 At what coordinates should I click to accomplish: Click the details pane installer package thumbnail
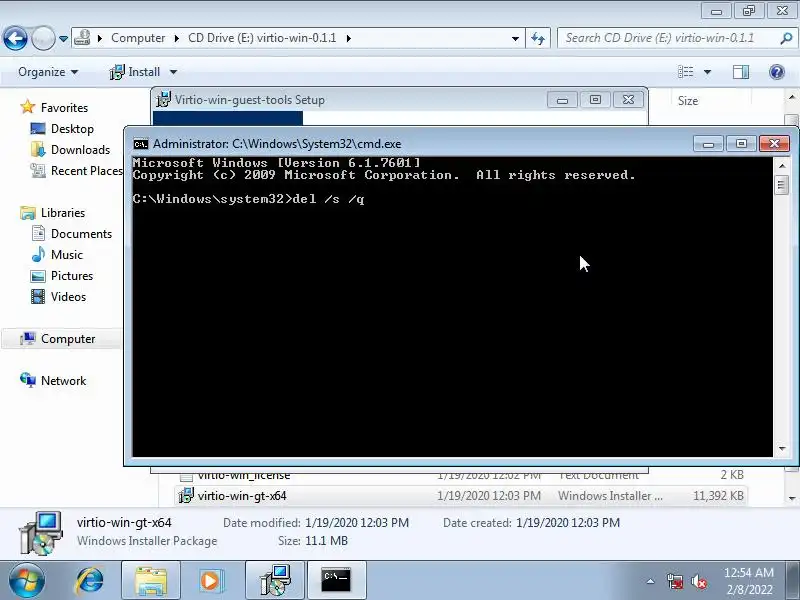click(41, 533)
